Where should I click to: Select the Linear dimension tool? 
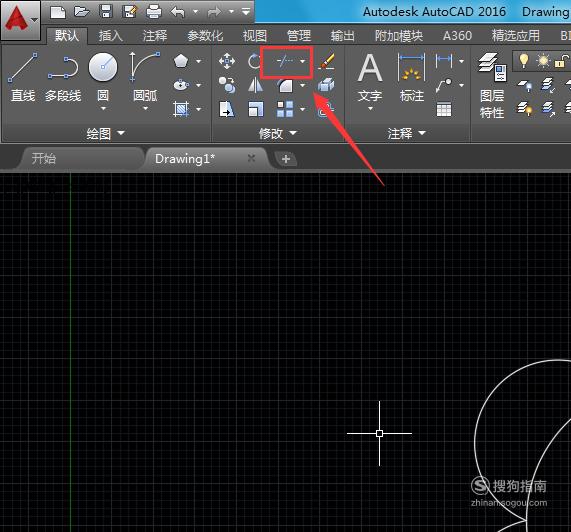point(444,61)
